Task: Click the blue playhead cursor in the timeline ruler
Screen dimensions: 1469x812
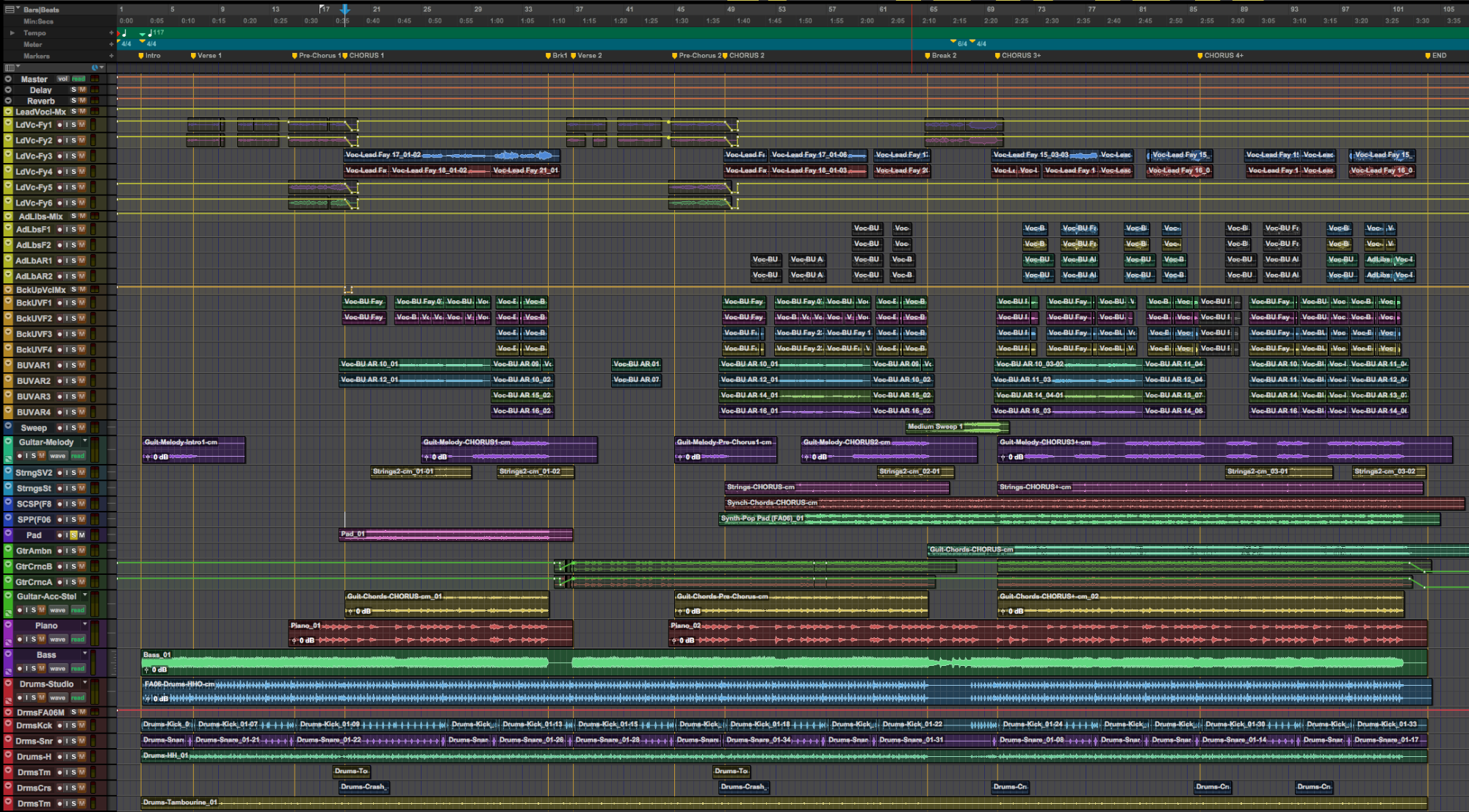Action: [x=344, y=10]
